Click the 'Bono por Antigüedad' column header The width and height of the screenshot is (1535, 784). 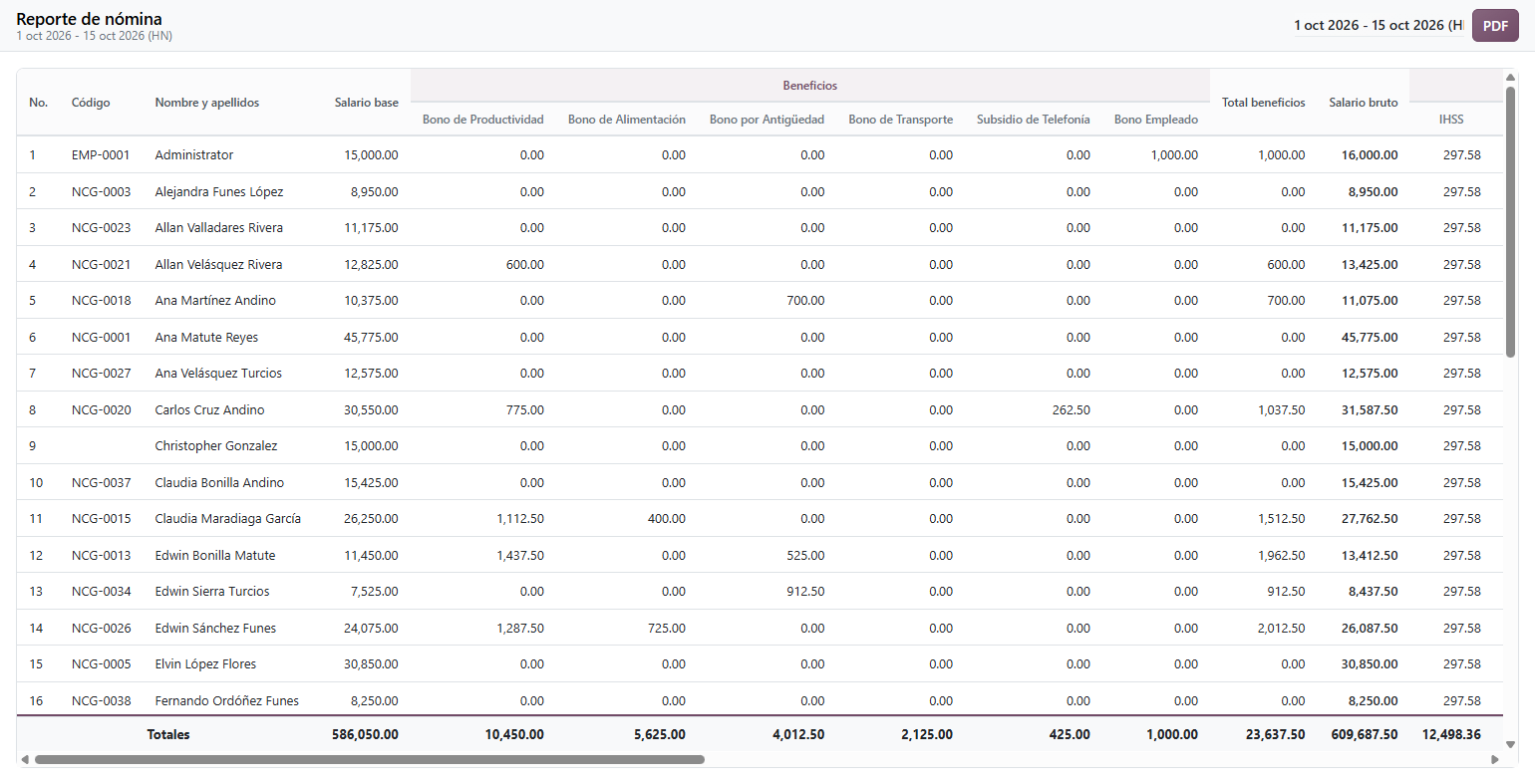point(767,120)
